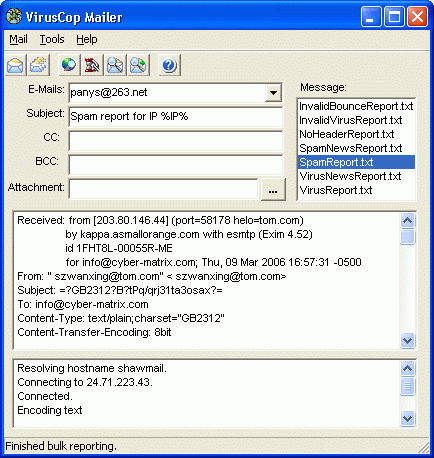Click the 'Encoding text' log line
434x458 pixels.
[49, 410]
